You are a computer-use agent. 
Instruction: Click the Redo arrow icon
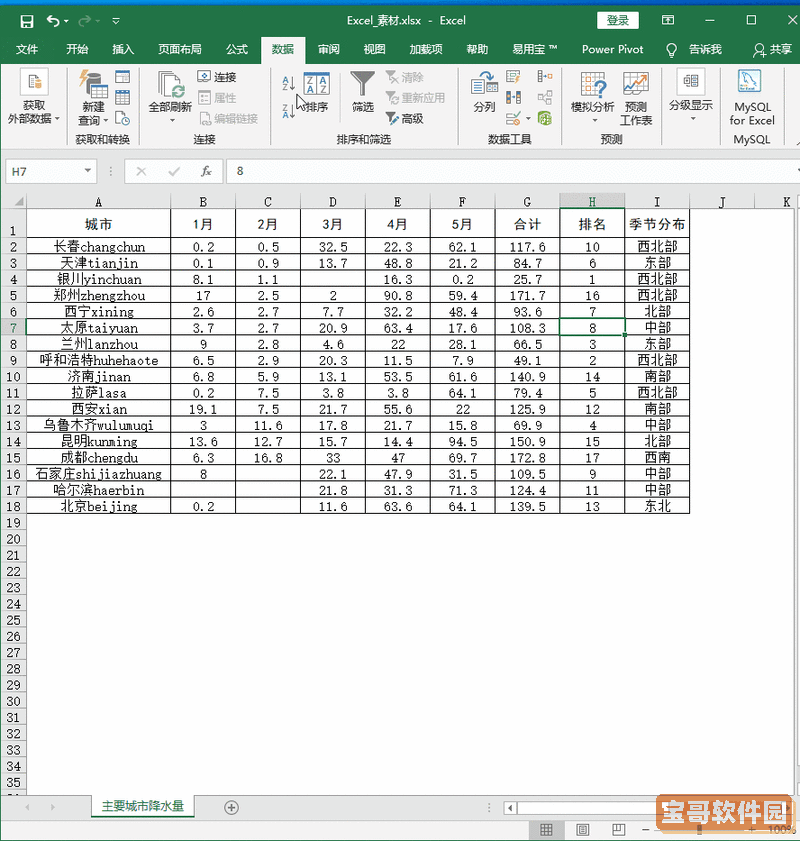[85, 21]
